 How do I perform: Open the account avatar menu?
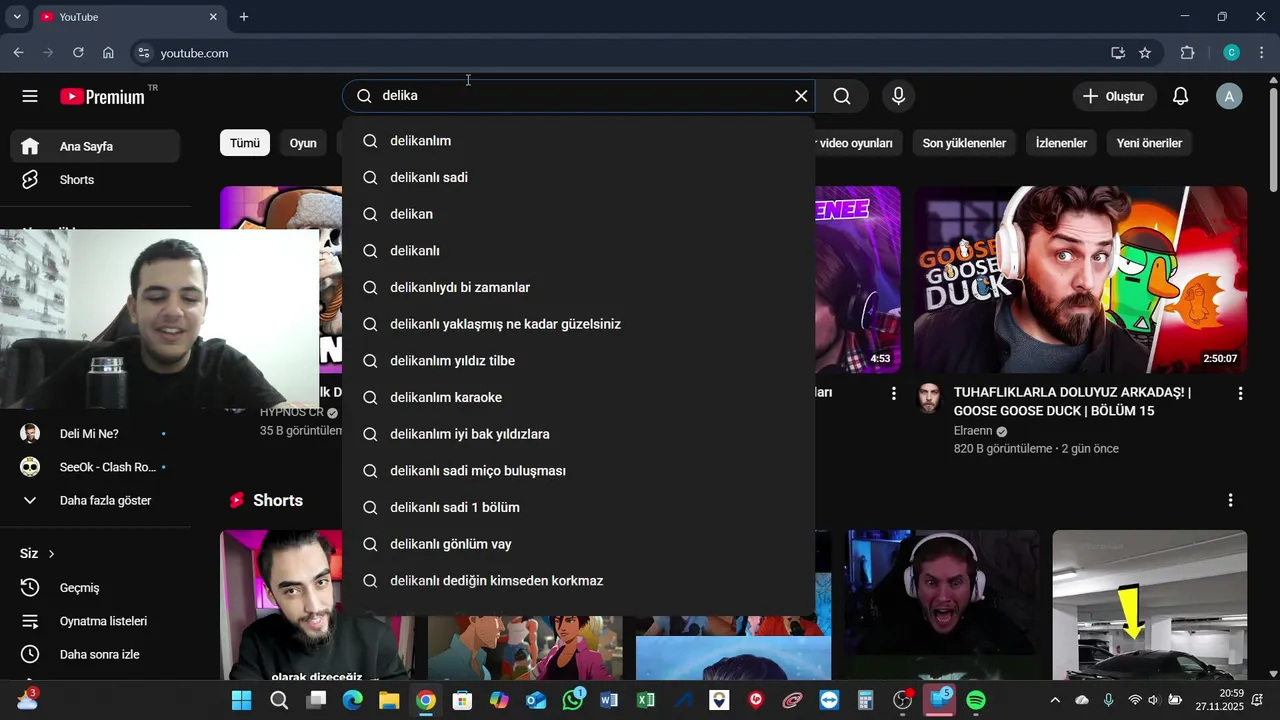pyautogui.click(x=1229, y=96)
